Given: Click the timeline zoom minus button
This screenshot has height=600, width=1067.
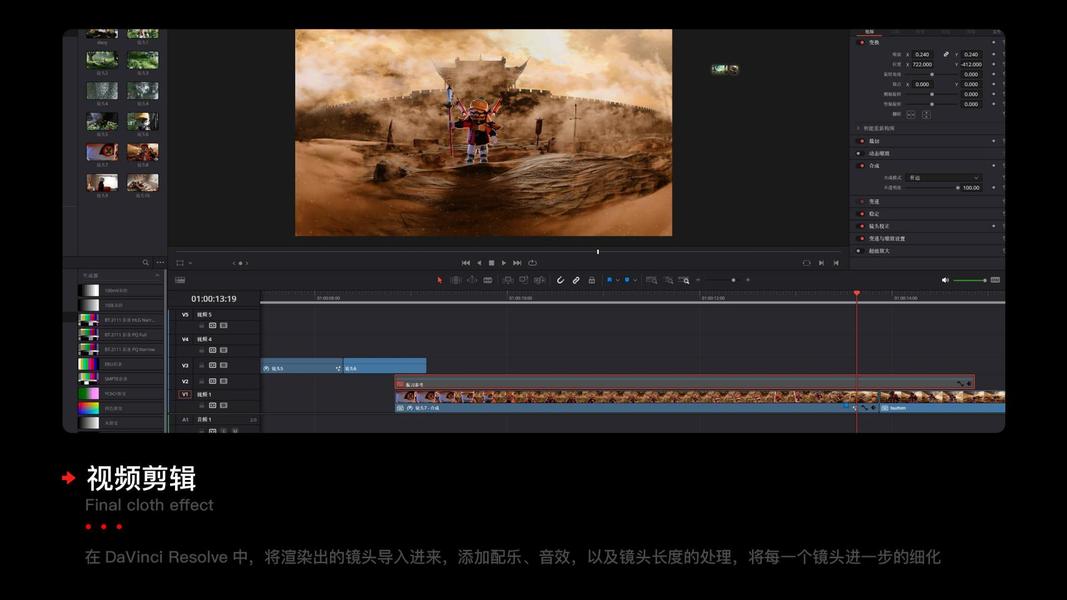Looking at the screenshot, I should pos(698,280).
